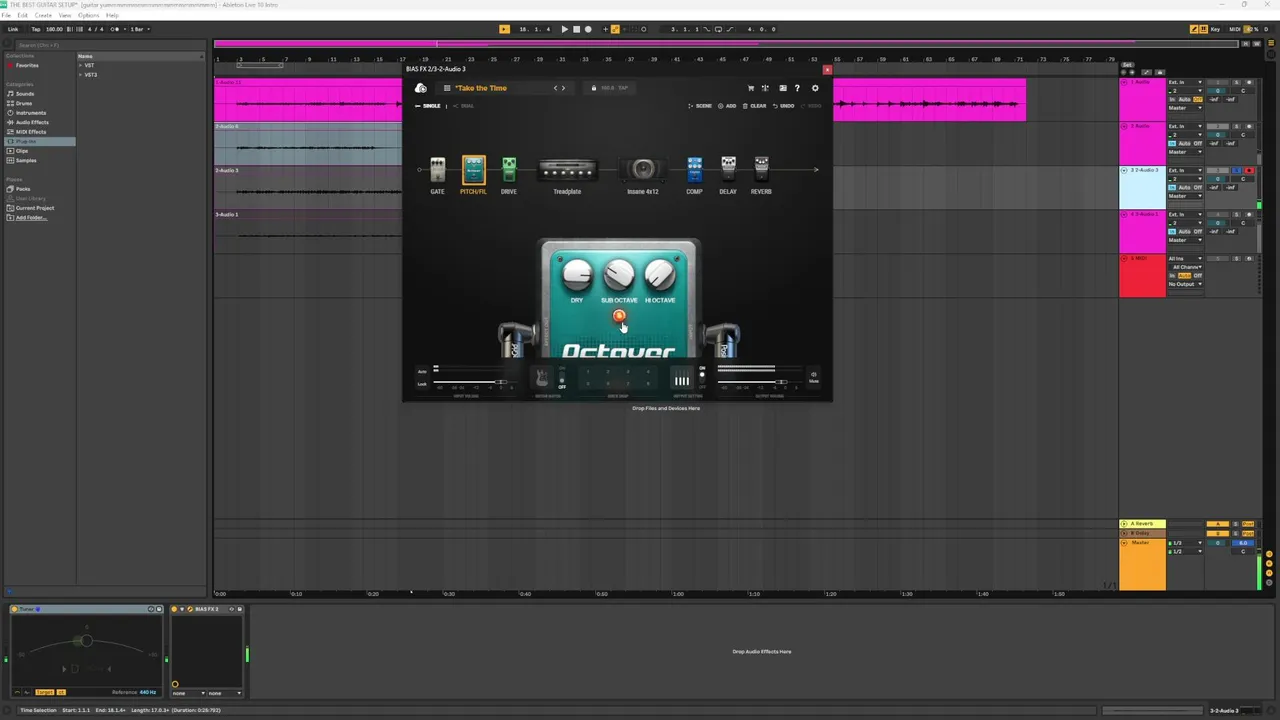
Task: Open Drums category in browser
Action: [24, 103]
